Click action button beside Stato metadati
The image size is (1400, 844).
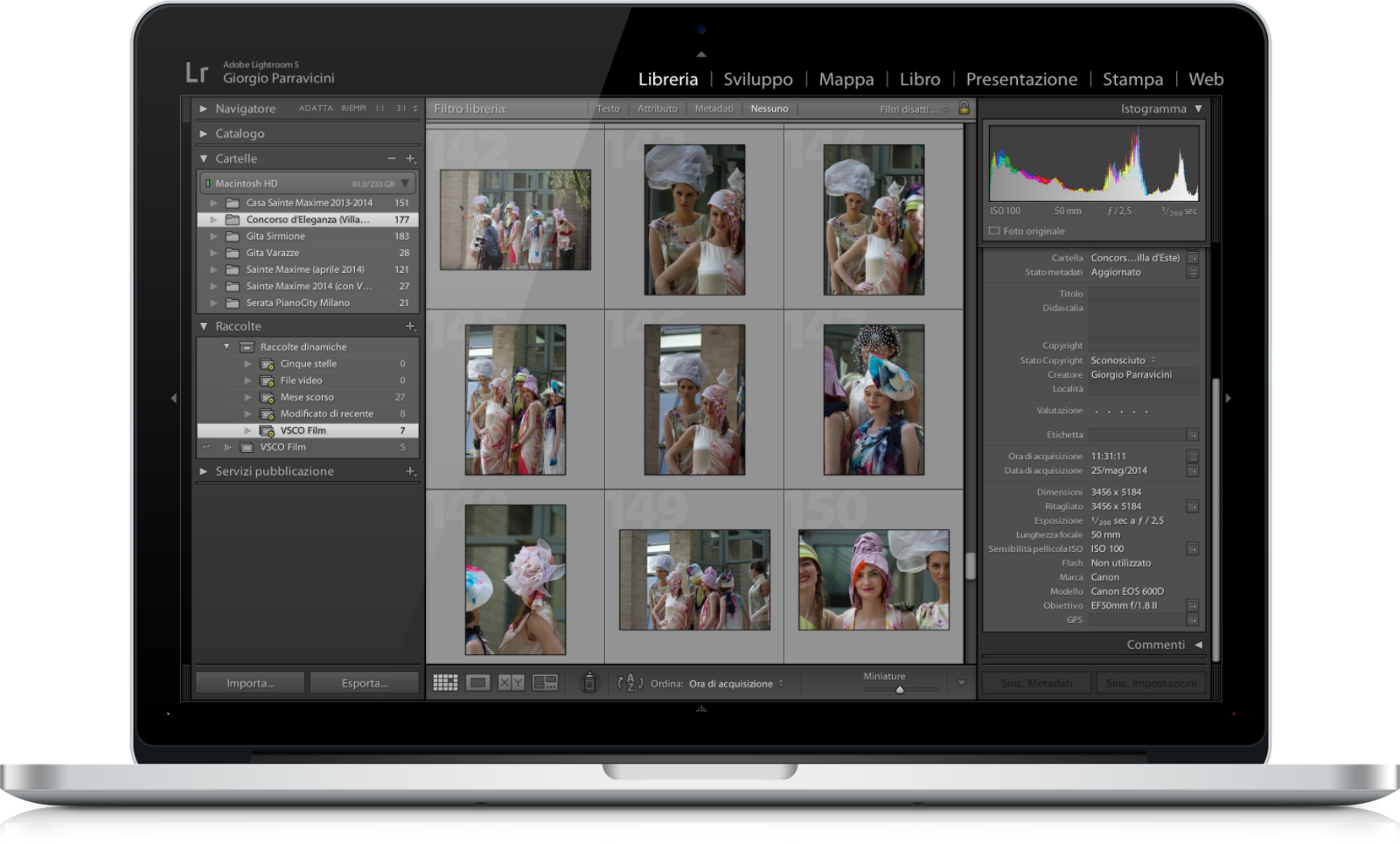click(1193, 272)
